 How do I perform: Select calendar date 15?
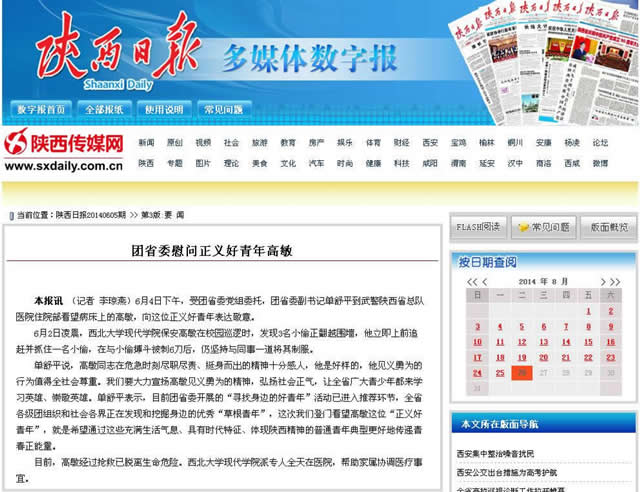point(588,342)
